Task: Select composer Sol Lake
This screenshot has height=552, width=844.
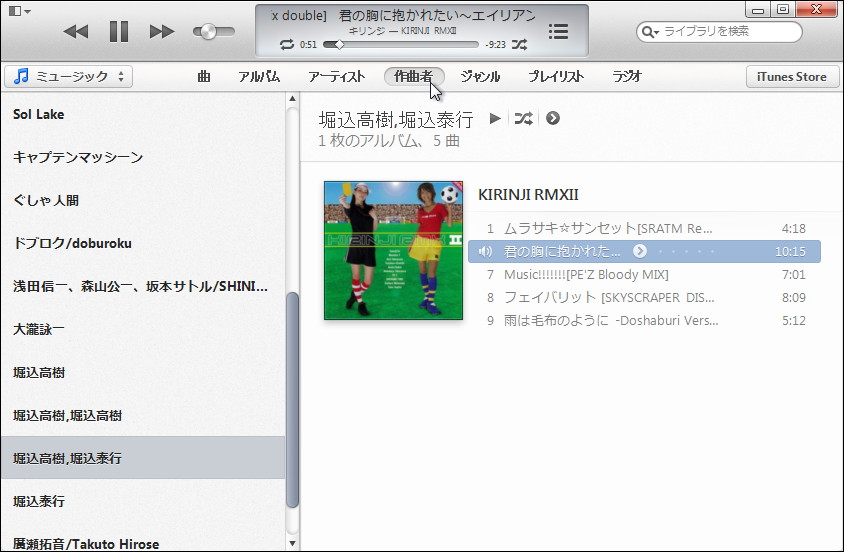Action: click(x=143, y=114)
